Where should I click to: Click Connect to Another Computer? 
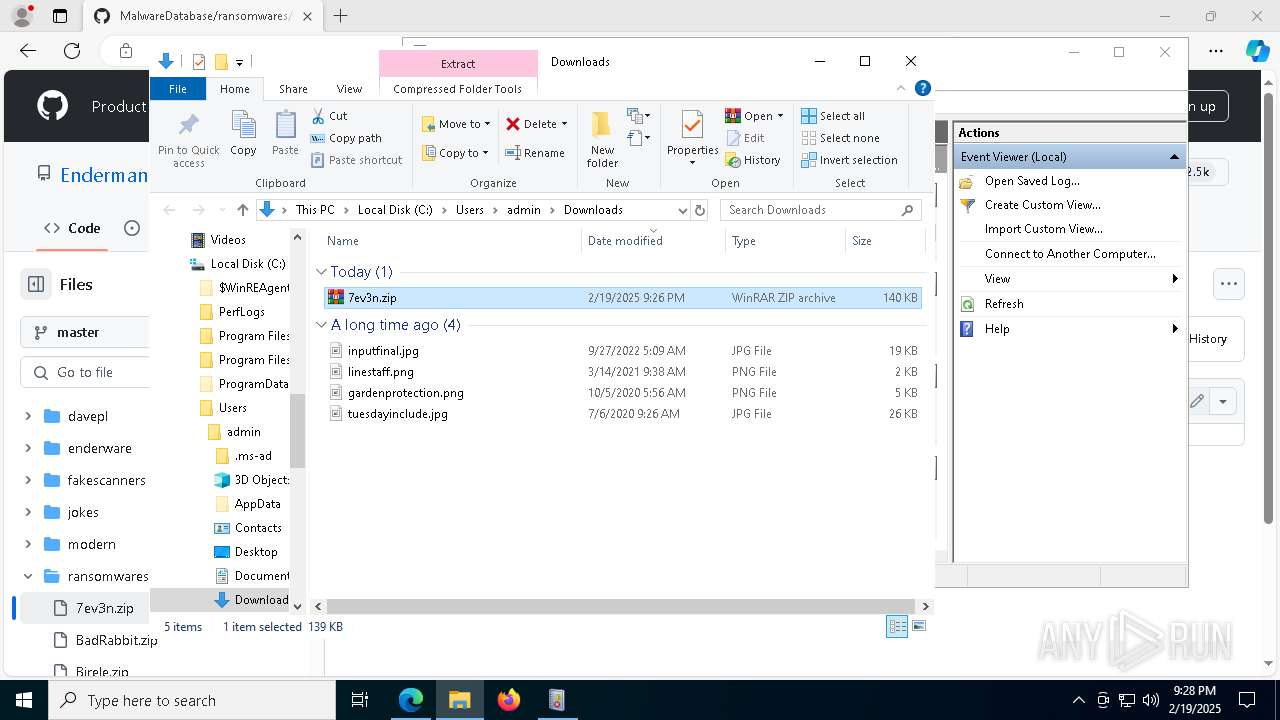pos(1070,254)
